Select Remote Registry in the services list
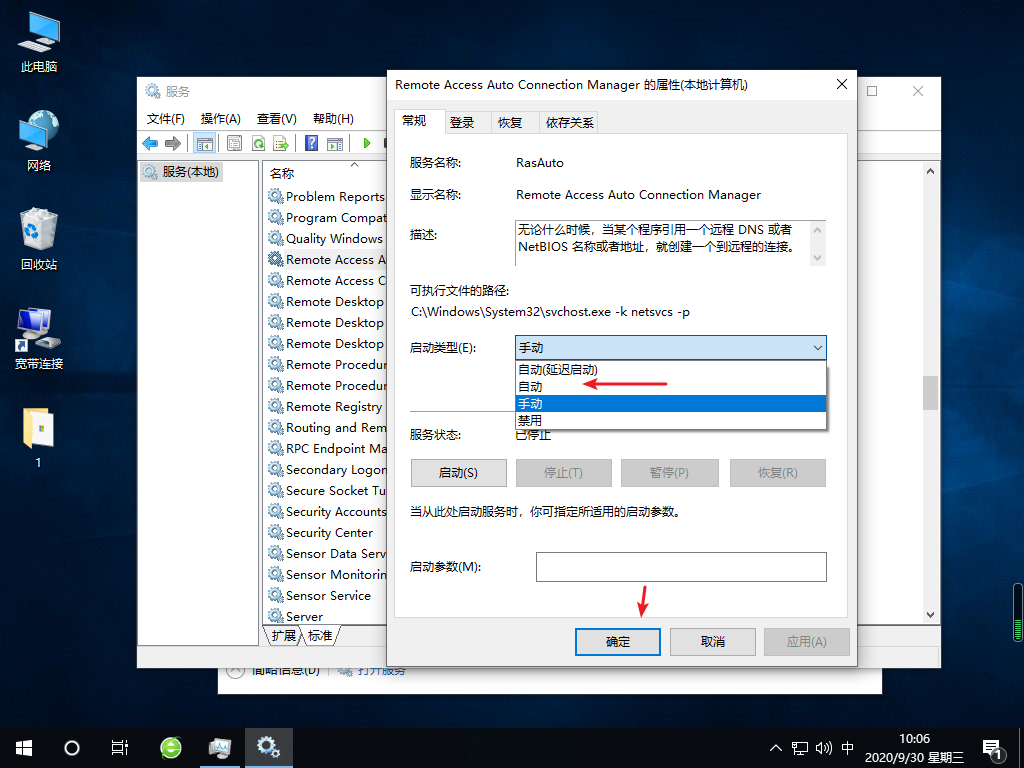This screenshot has width=1024, height=768. (x=334, y=406)
